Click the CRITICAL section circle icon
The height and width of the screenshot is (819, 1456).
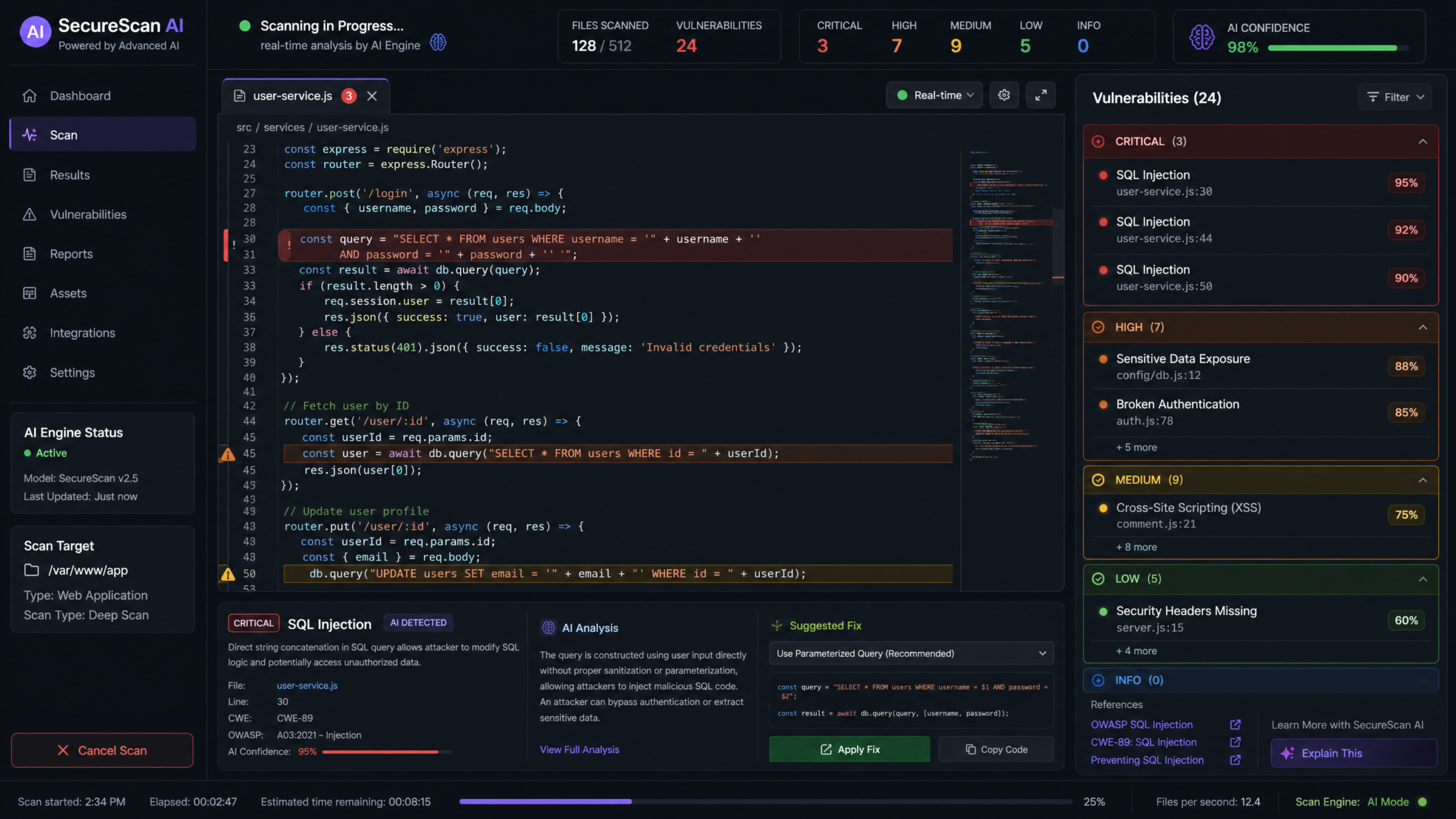(1098, 141)
